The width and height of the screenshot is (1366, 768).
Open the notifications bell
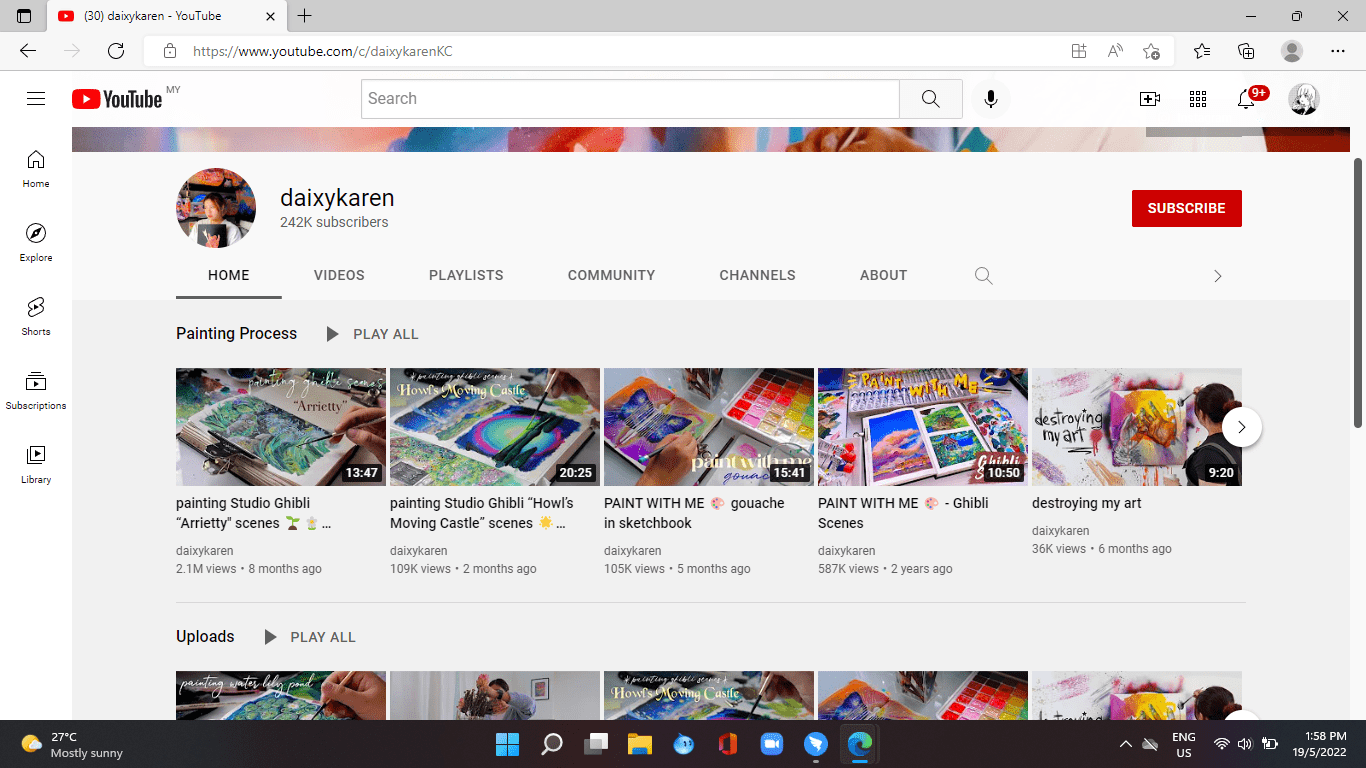click(1246, 99)
